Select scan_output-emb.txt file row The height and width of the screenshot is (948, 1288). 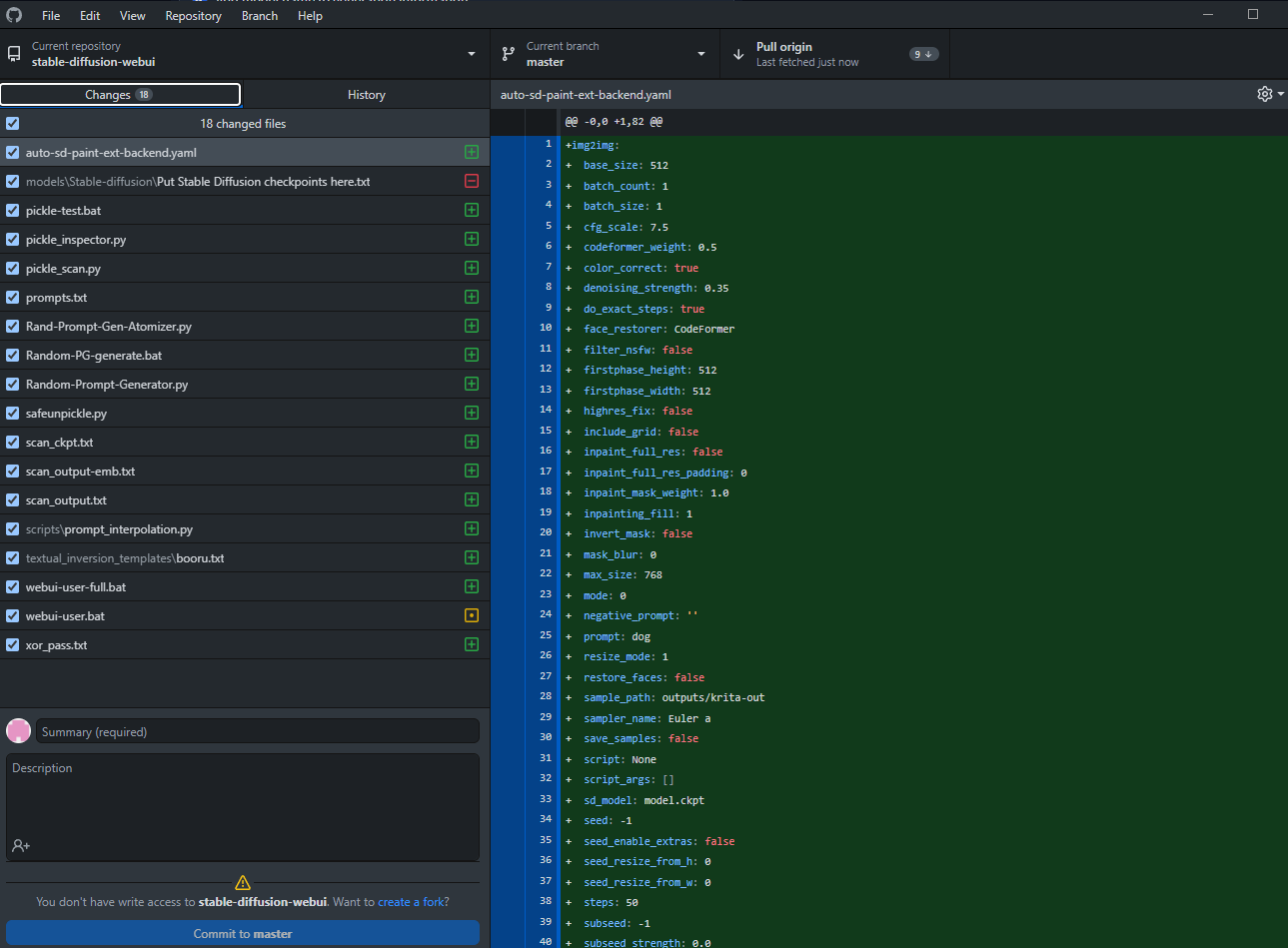tap(245, 472)
